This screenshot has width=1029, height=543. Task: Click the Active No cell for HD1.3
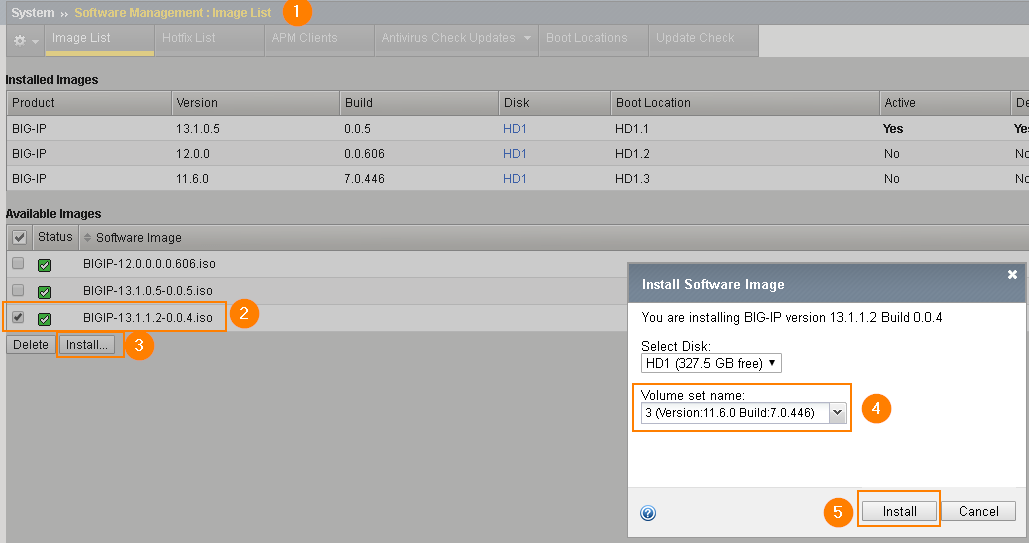click(891, 179)
